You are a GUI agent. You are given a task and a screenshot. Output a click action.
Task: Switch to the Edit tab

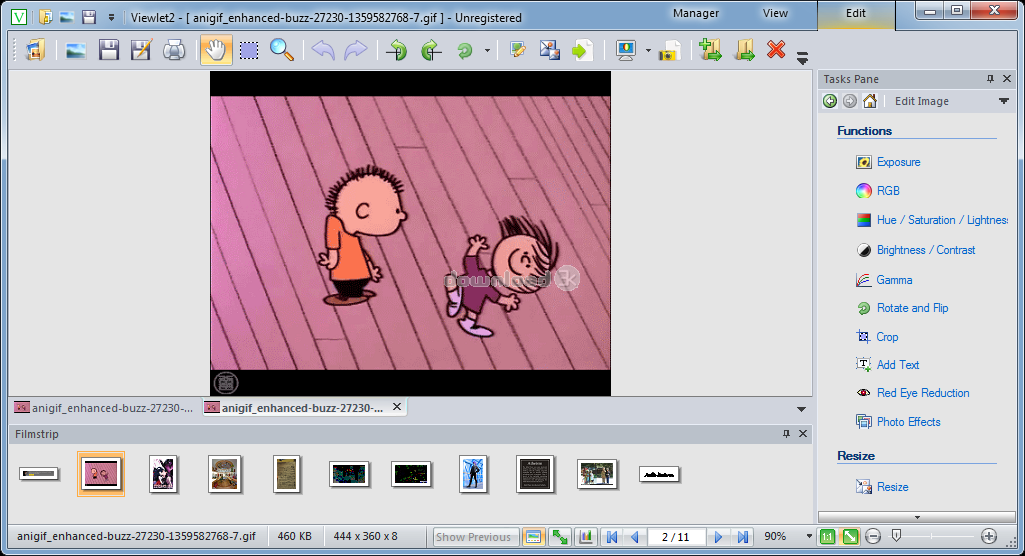click(x=856, y=14)
